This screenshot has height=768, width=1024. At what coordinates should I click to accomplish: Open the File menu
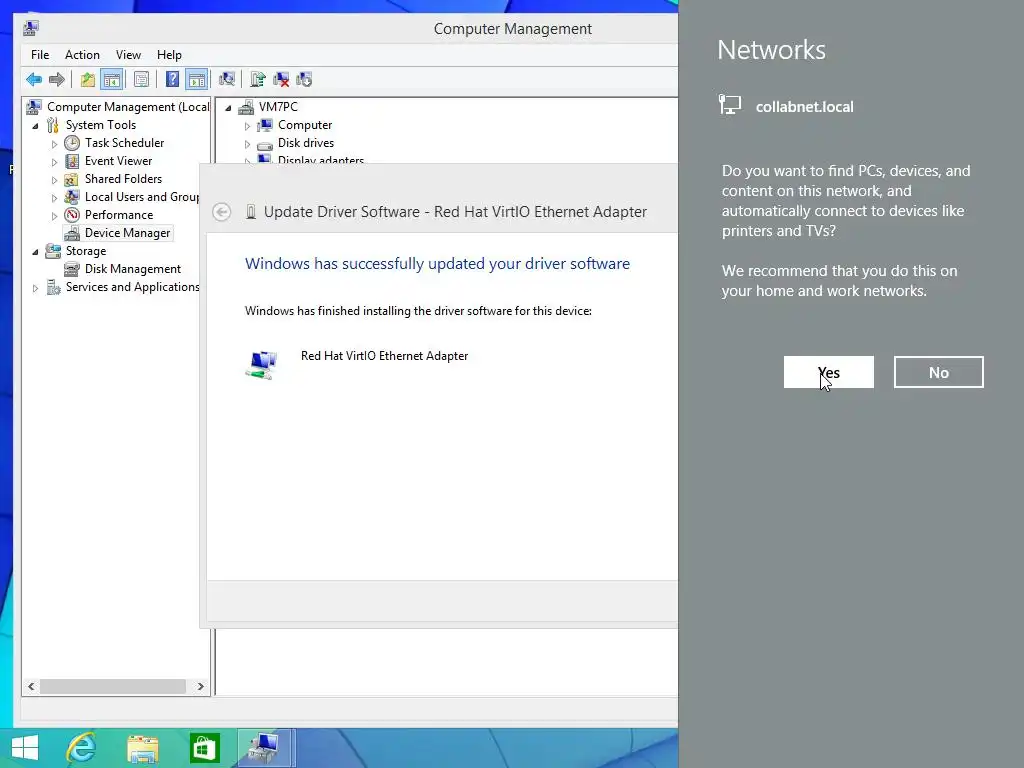pyautogui.click(x=40, y=55)
